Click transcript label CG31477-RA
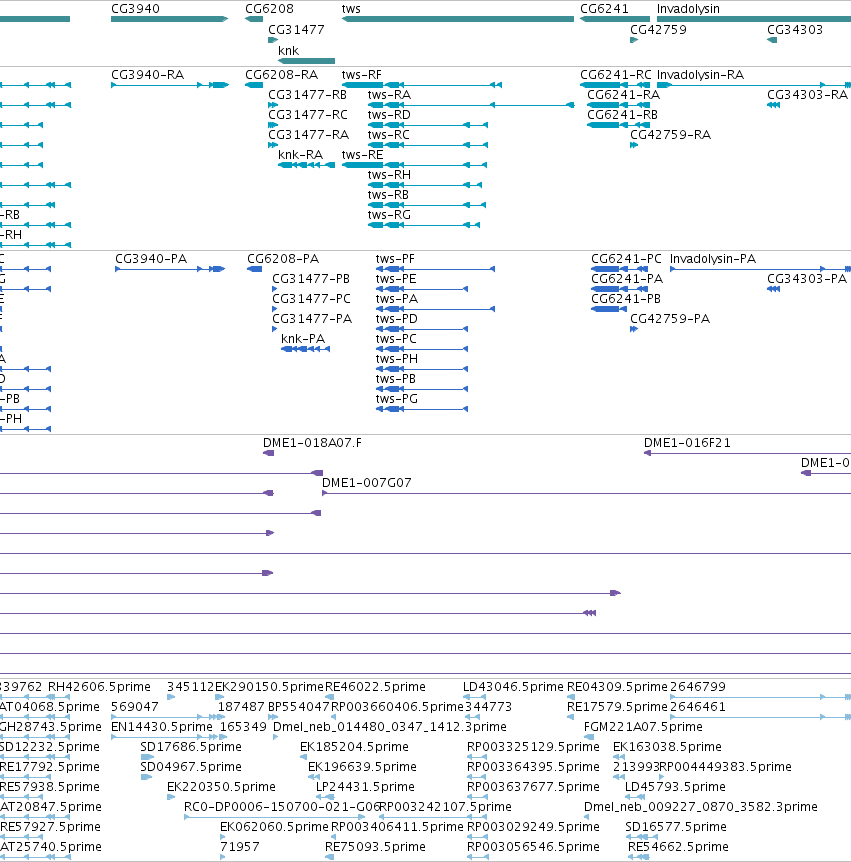This screenshot has height=862, width=851. (x=308, y=135)
